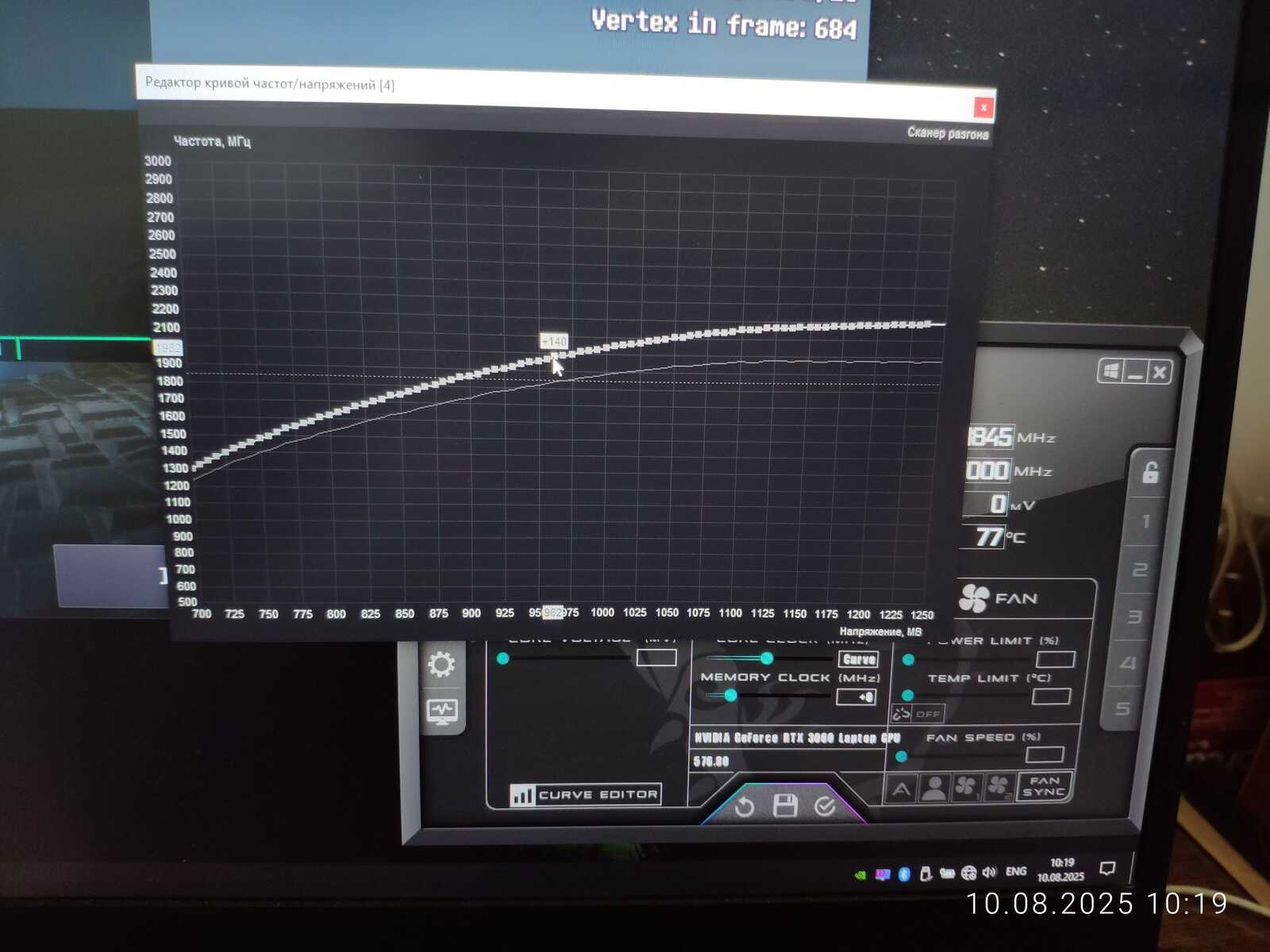Select the user-defined fan profile icon

tap(934, 788)
